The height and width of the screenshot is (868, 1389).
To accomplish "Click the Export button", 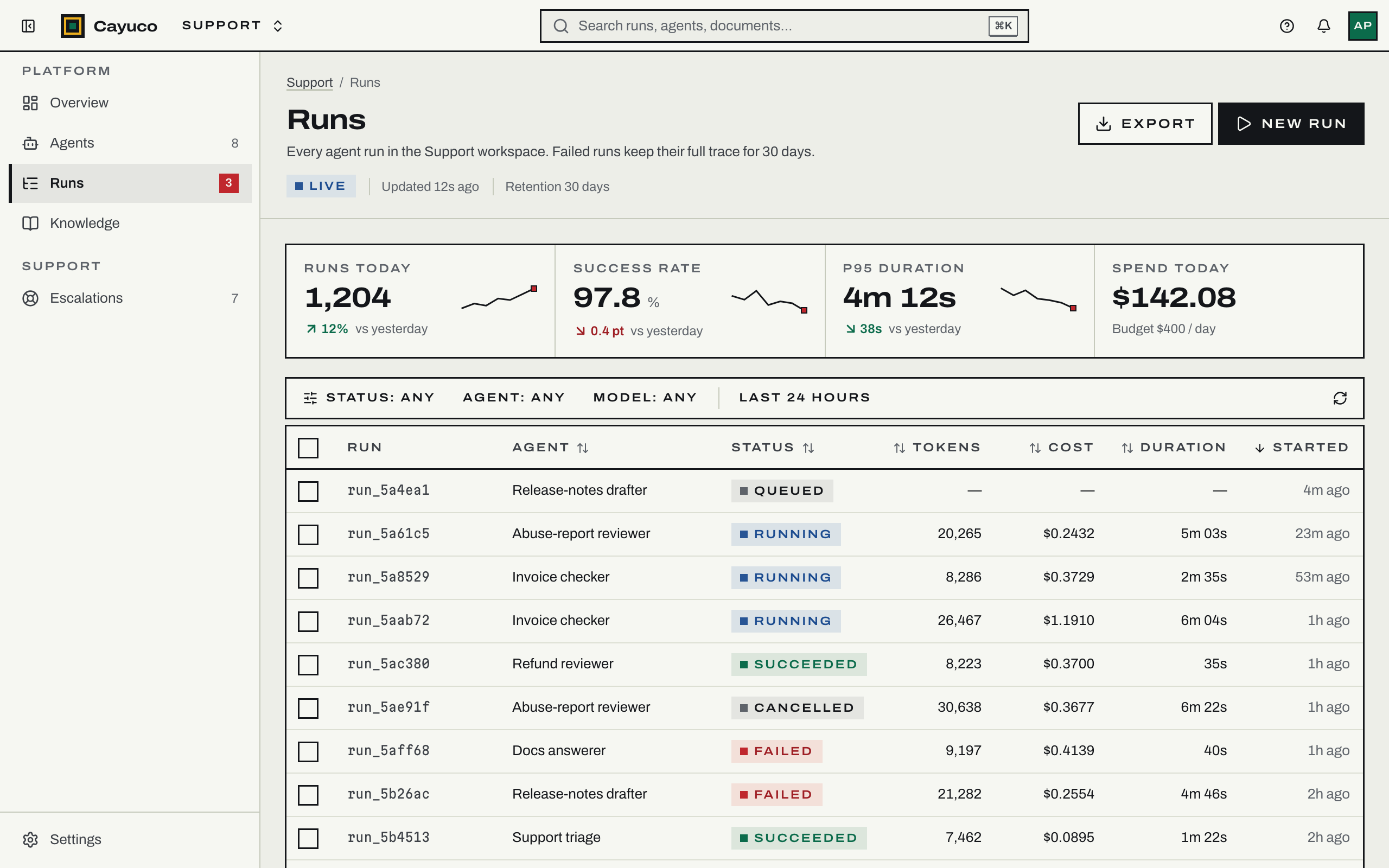I will pyautogui.click(x=1144, y=124).
